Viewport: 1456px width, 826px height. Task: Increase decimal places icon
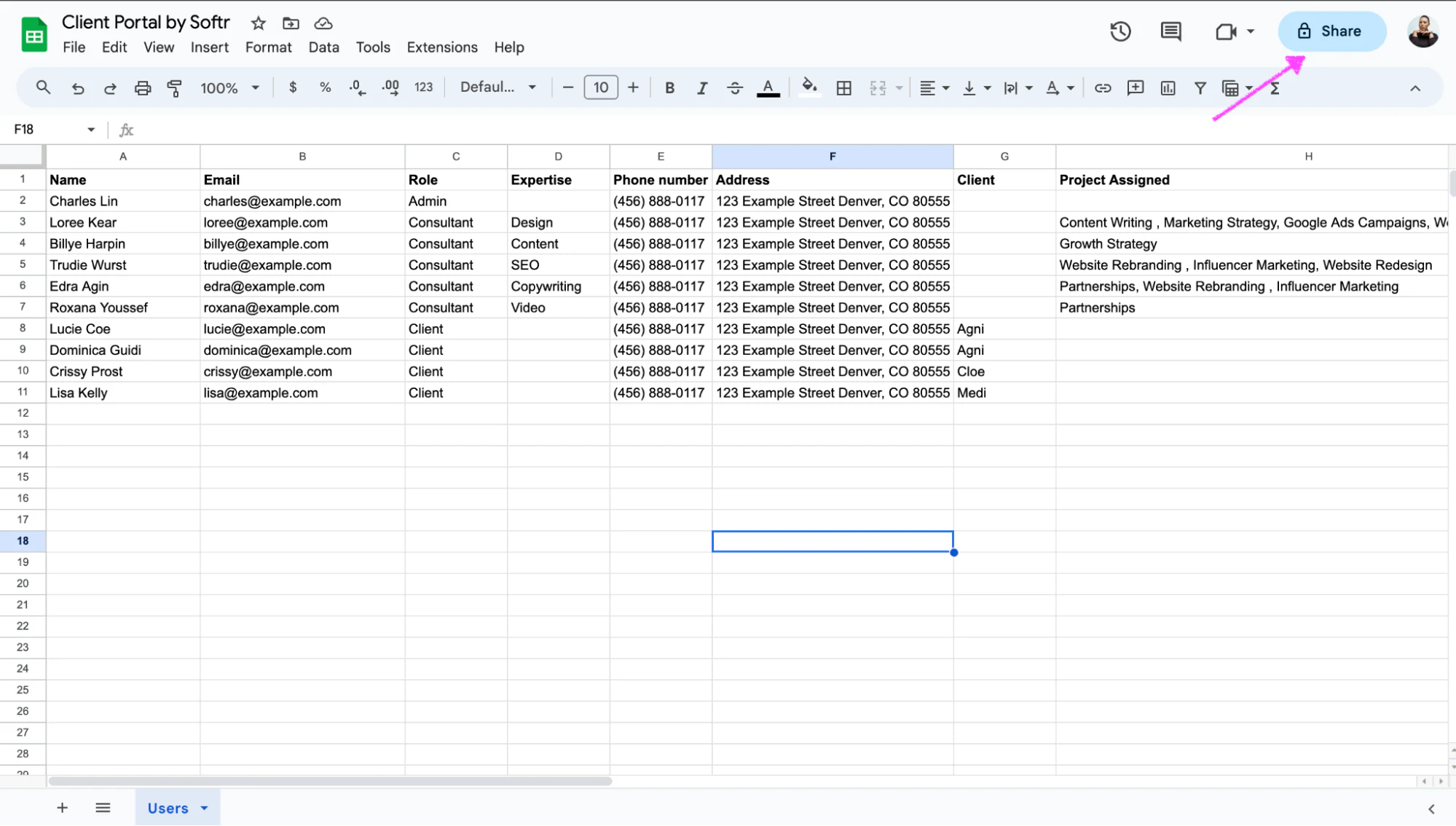coord(390,87)
